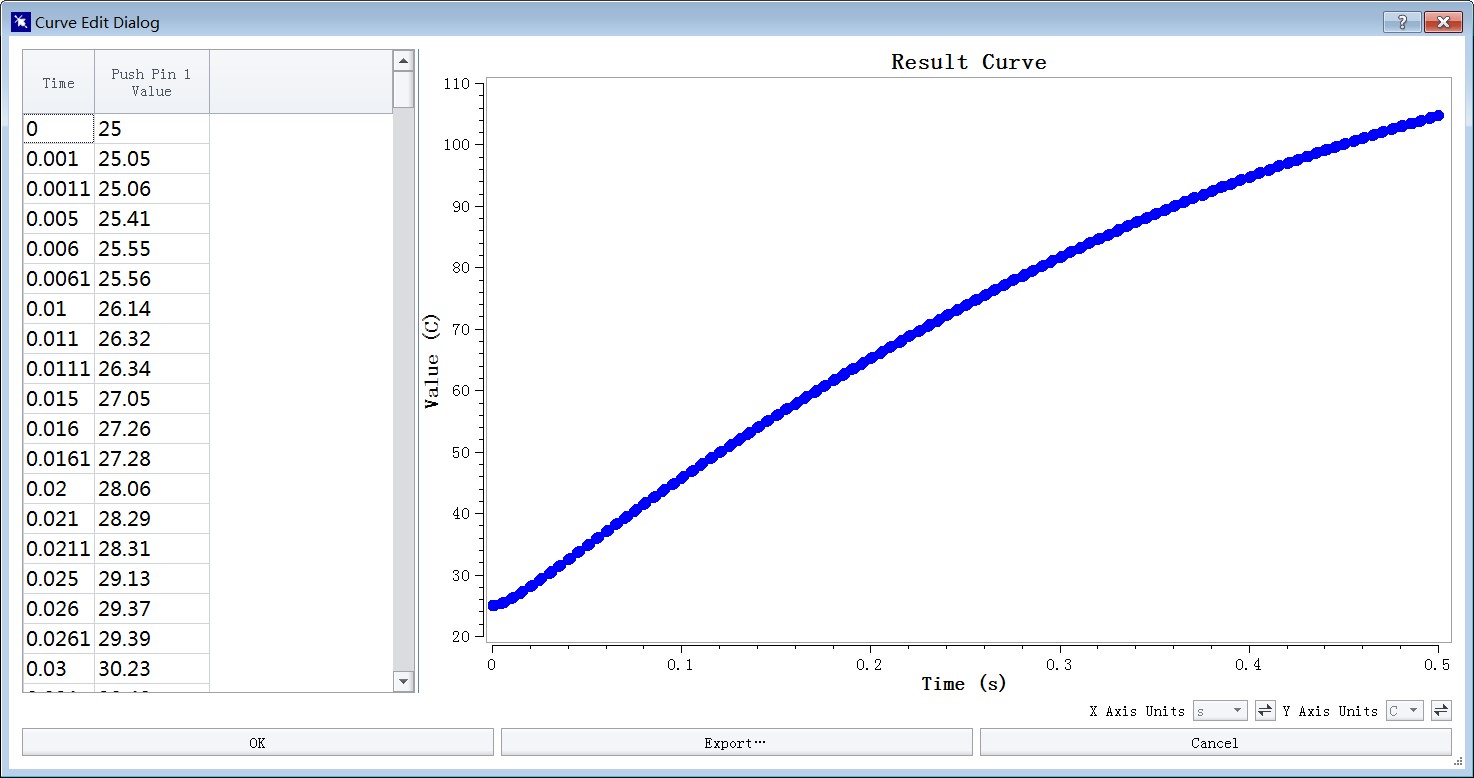Select the value cell showing 26.14
This screenshot has width=1474, height=778.
151,309
